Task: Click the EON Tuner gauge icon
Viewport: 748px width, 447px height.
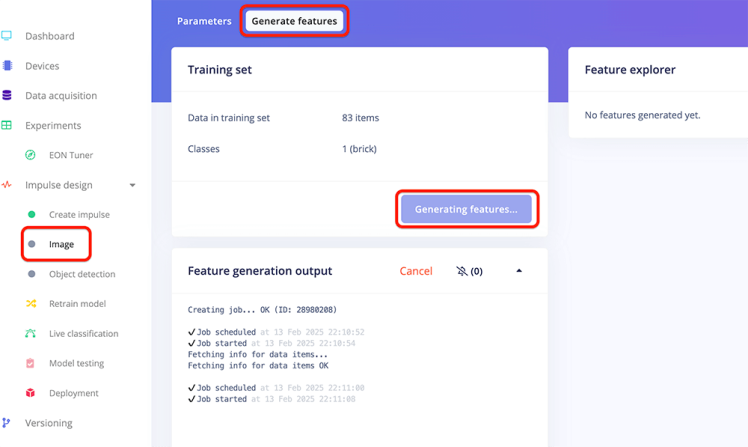Action: (x=31, y=155)
